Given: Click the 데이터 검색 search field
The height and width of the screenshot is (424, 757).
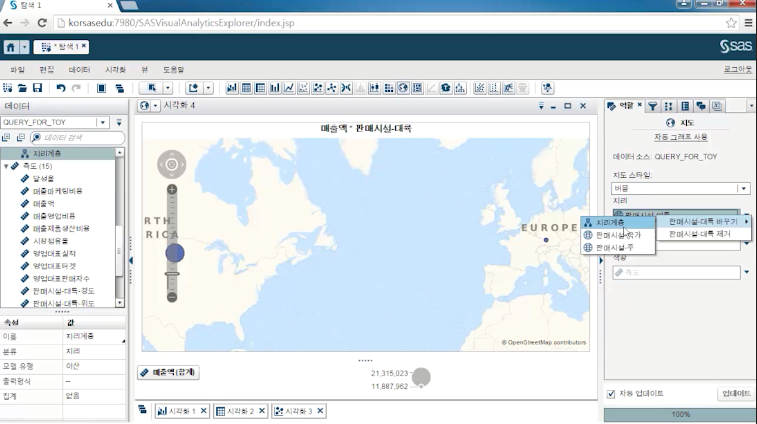Looking at the screenshot, I should pos(80,137).
